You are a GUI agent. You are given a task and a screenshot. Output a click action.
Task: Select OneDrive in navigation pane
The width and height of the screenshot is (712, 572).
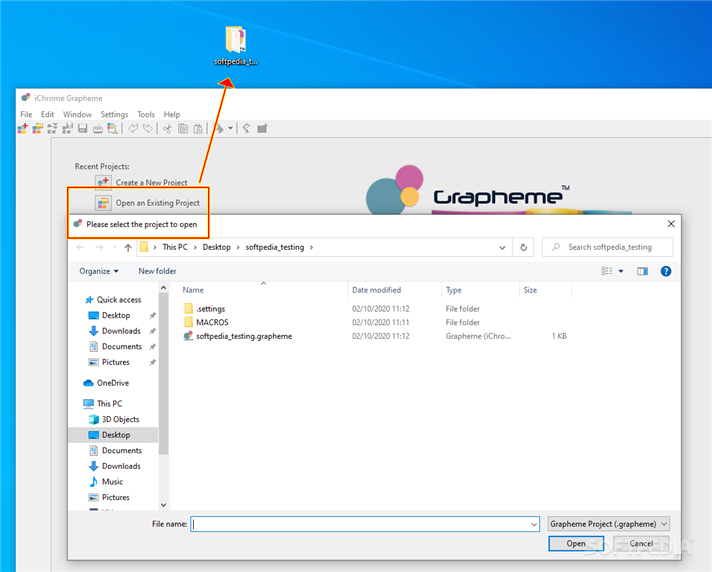pos(106,383)
